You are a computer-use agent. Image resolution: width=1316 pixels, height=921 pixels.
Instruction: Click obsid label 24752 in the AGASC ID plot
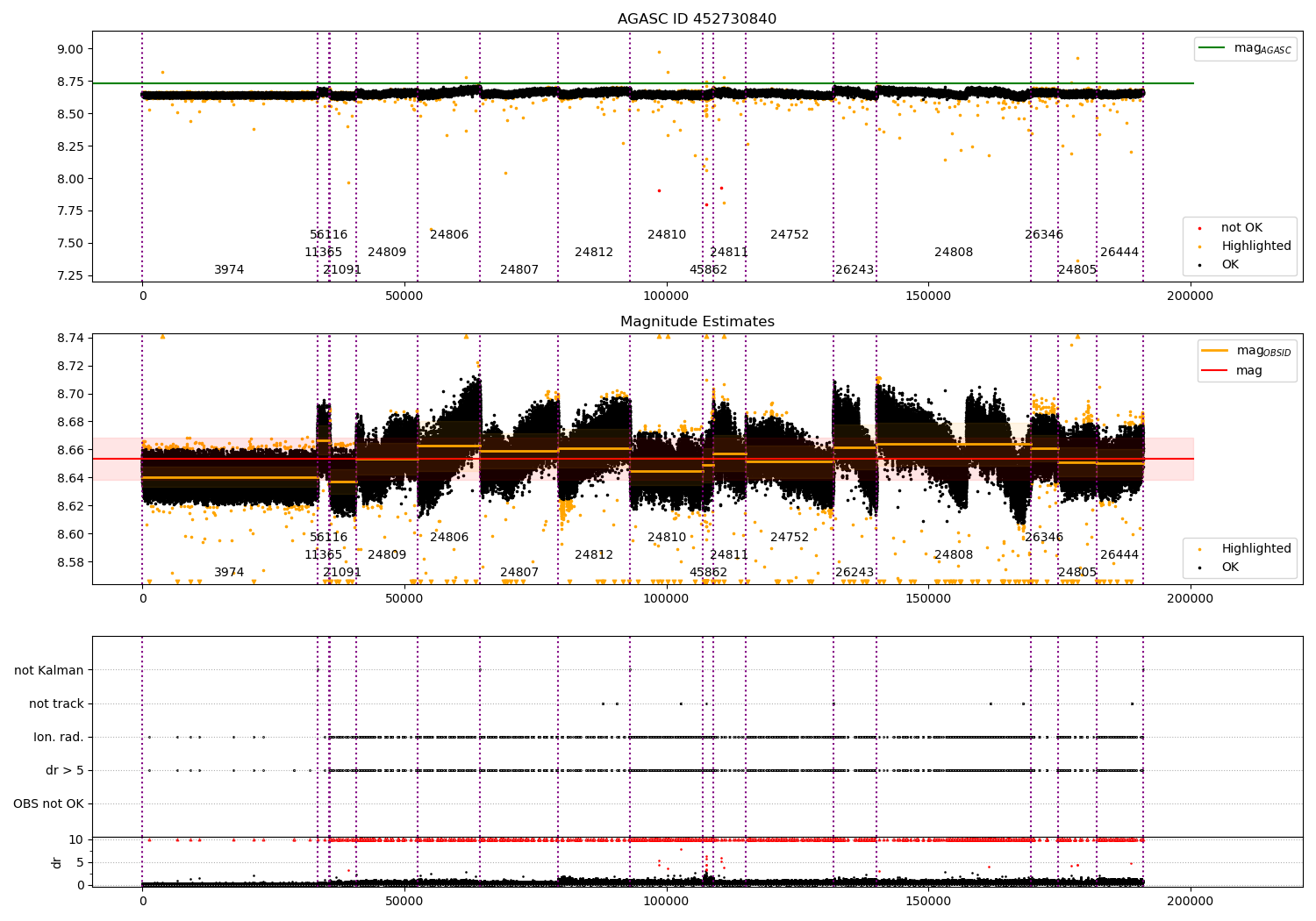[790, 235]
